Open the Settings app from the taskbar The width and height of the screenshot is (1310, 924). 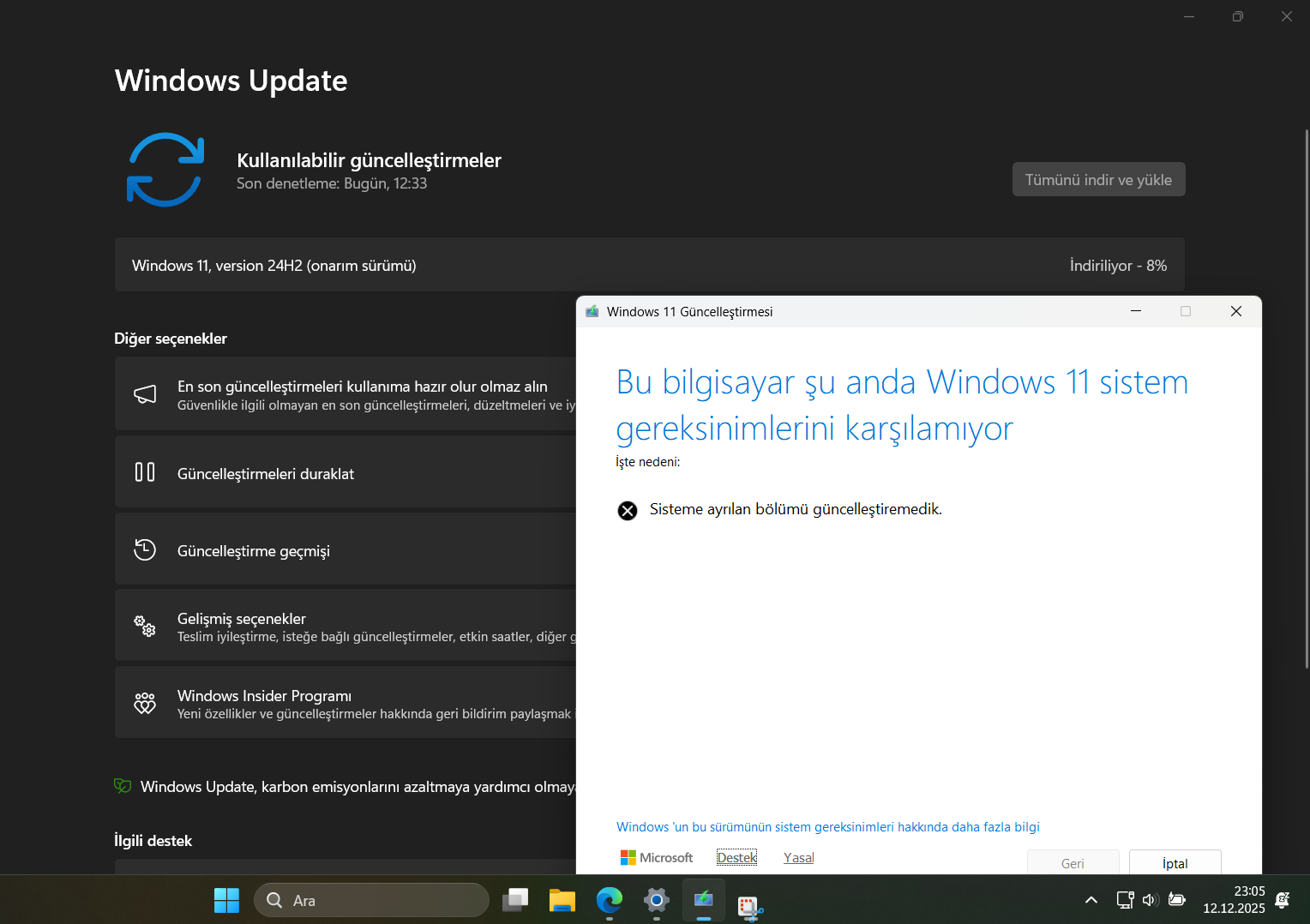tap(657, 900)
